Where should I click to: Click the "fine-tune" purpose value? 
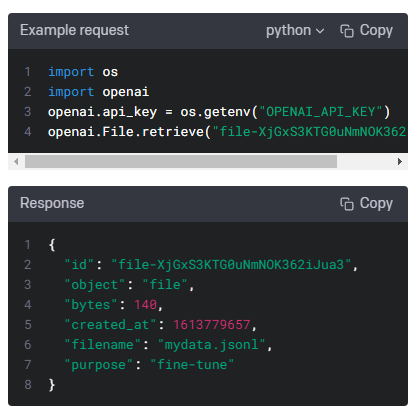(x=192, y=365)
